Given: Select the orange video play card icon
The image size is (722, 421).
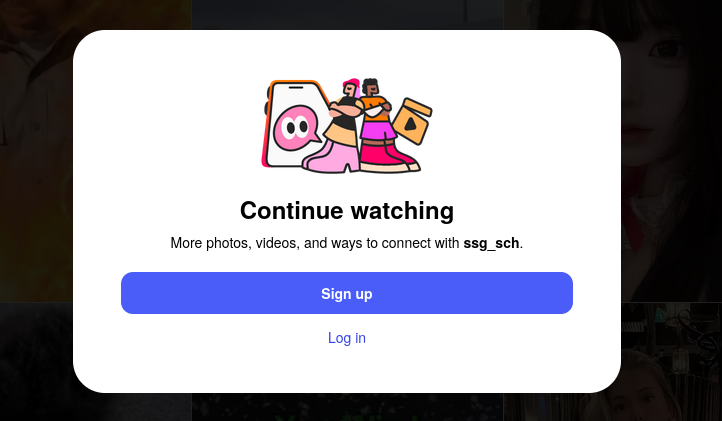Looking at the screenshot, I should click(412, 121).
